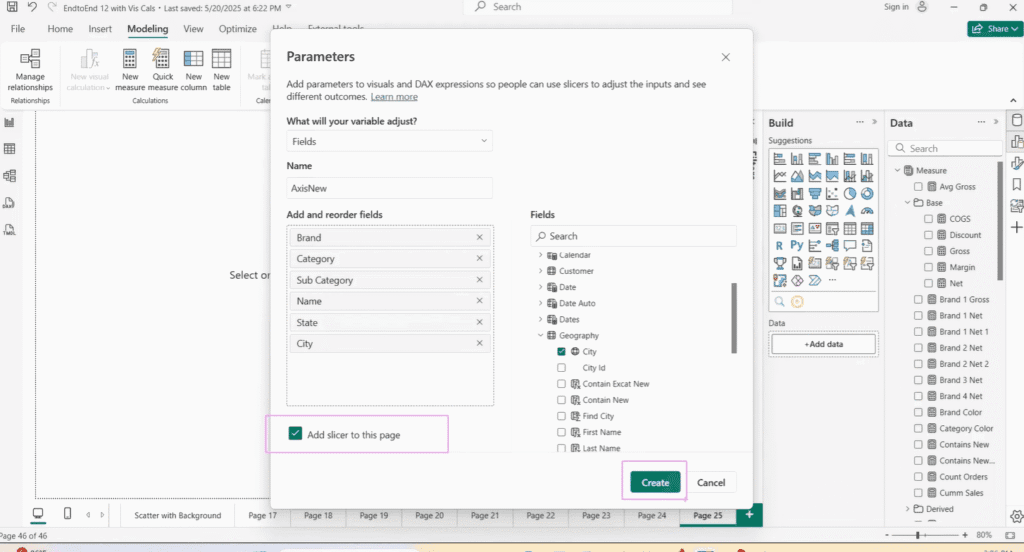Collapse the Measure table in Data pane
This screenshot has width=1024, height=552.
click(x=897, y=170)
